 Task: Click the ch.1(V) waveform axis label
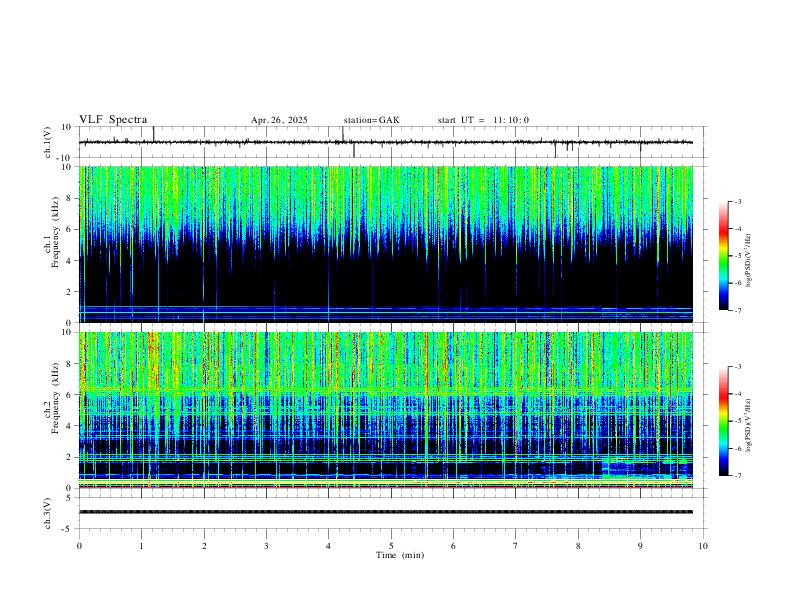click(48, 142)
